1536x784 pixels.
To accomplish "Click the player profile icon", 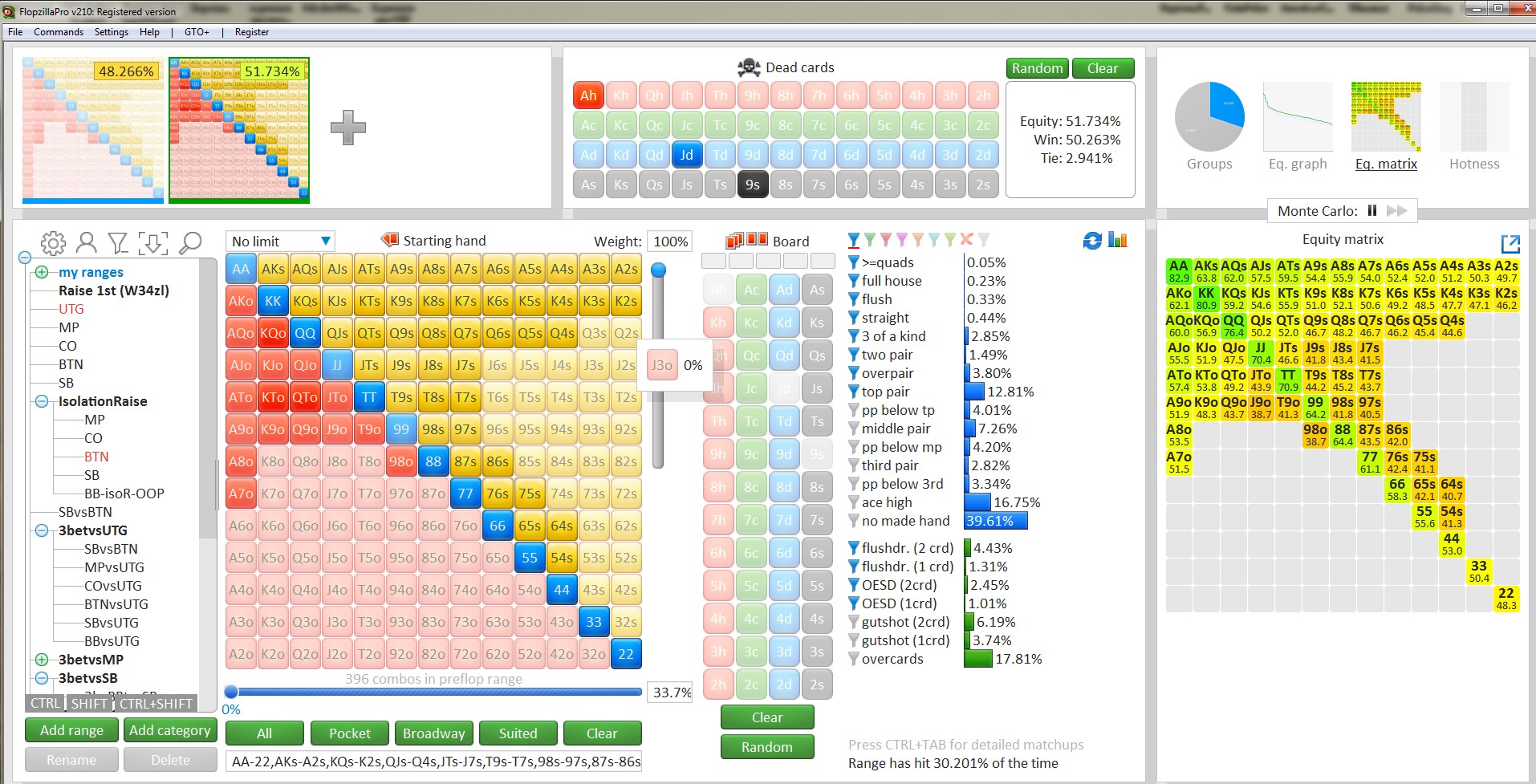I will (x=86, y=243).
